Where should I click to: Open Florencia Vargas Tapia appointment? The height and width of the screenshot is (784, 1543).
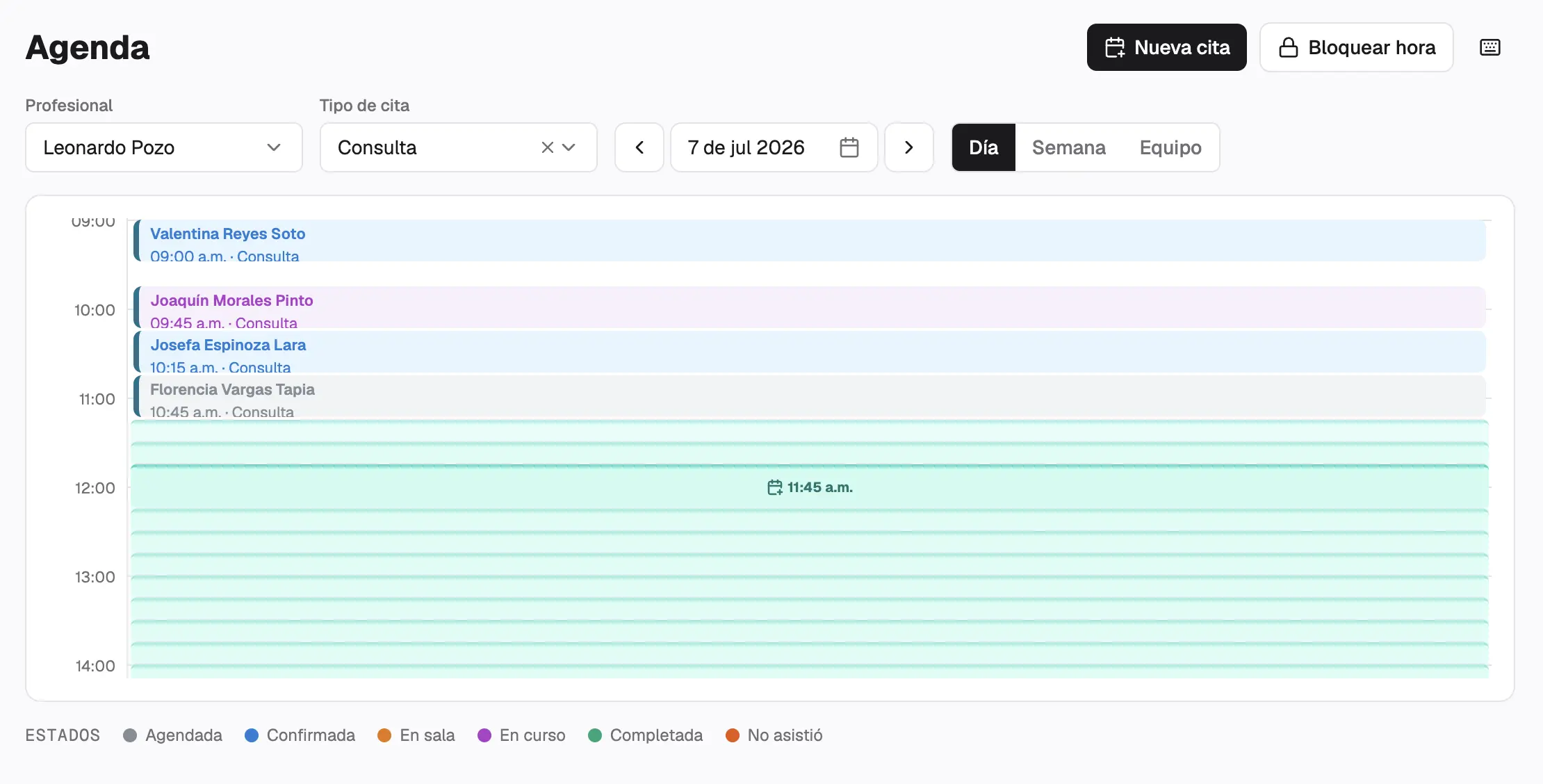pos(809,396)
